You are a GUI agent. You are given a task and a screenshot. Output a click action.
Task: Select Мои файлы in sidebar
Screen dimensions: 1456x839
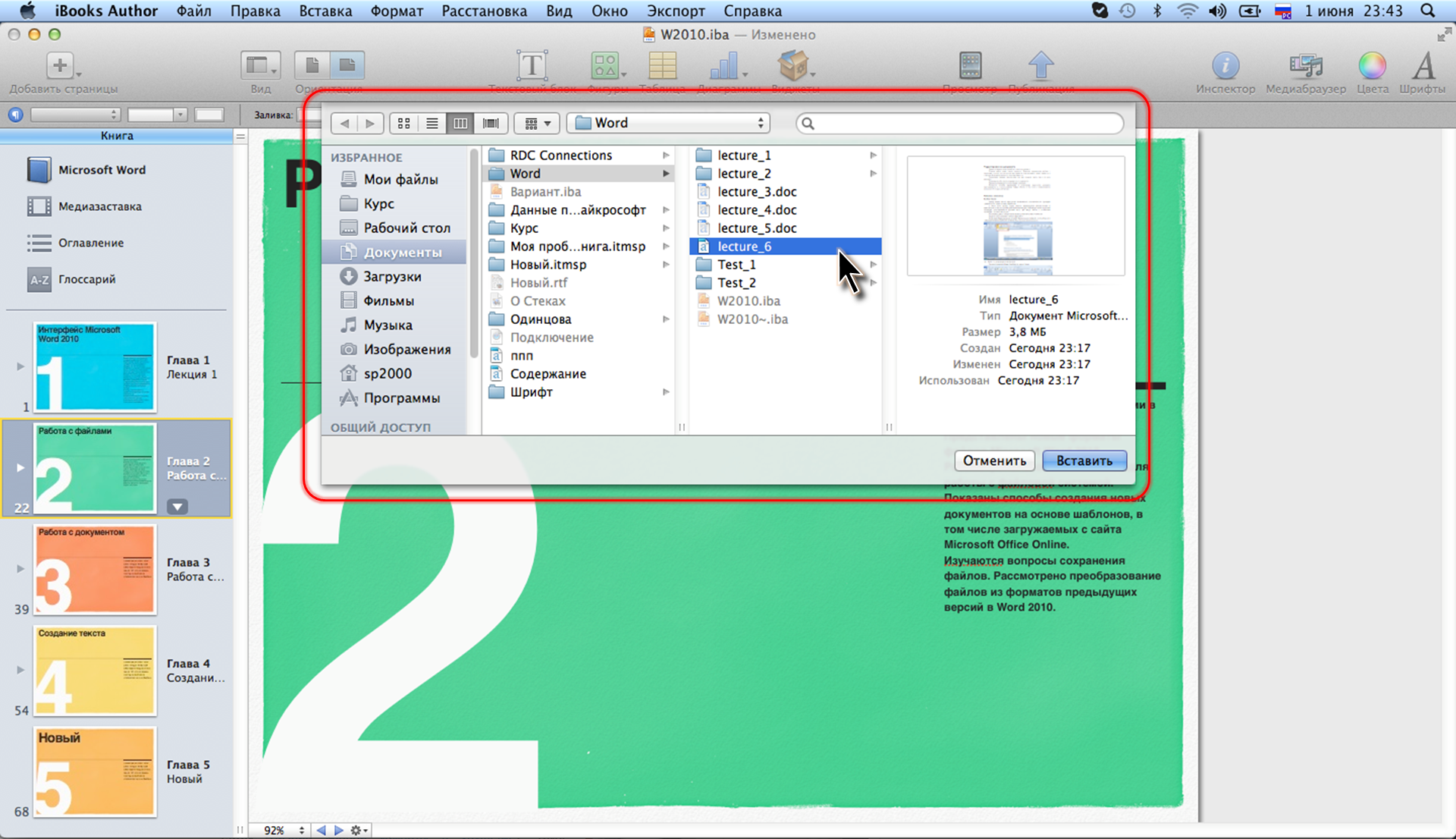tap(400, 179)
